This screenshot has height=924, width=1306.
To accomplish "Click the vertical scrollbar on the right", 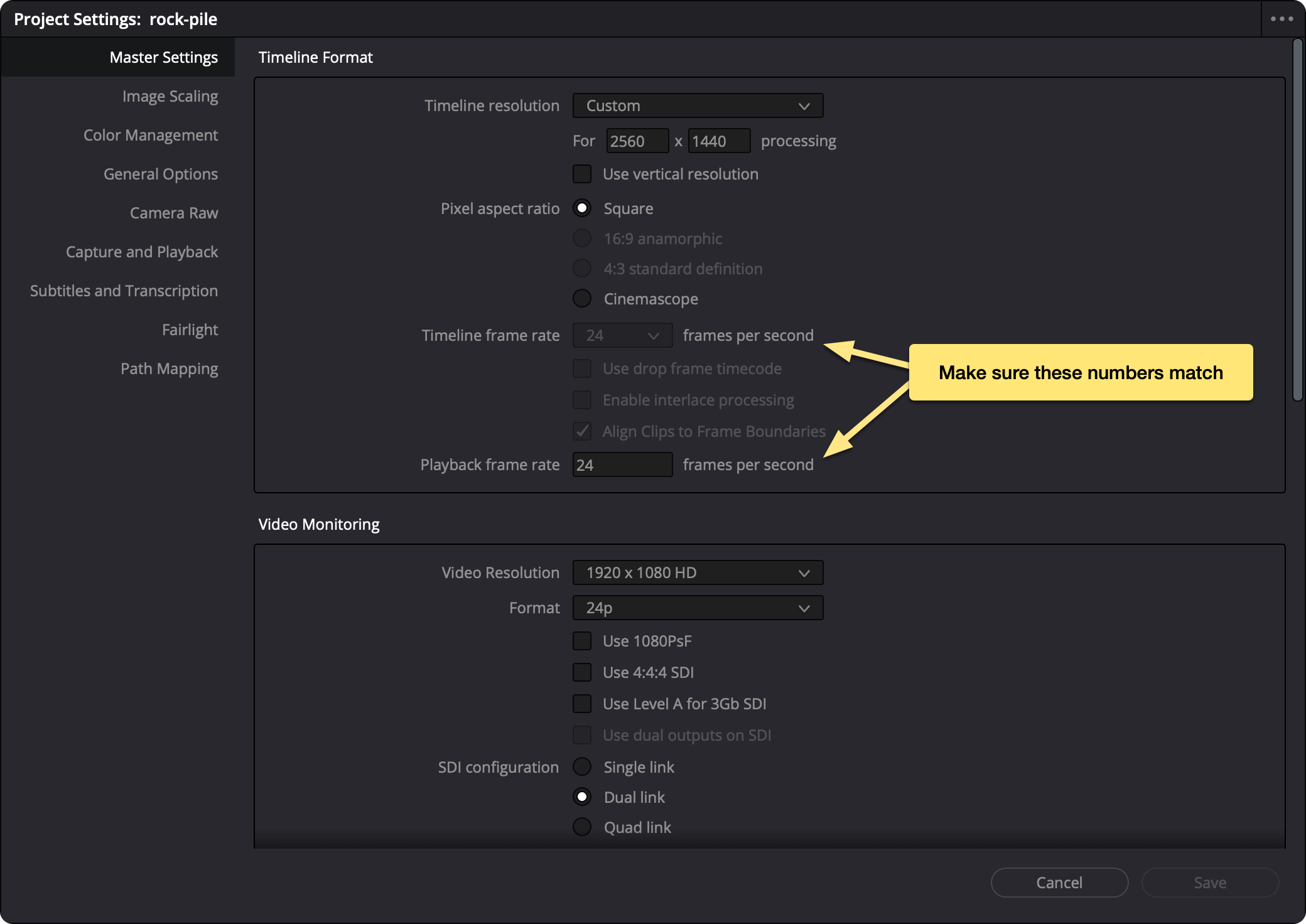I will click(1297, 220).
